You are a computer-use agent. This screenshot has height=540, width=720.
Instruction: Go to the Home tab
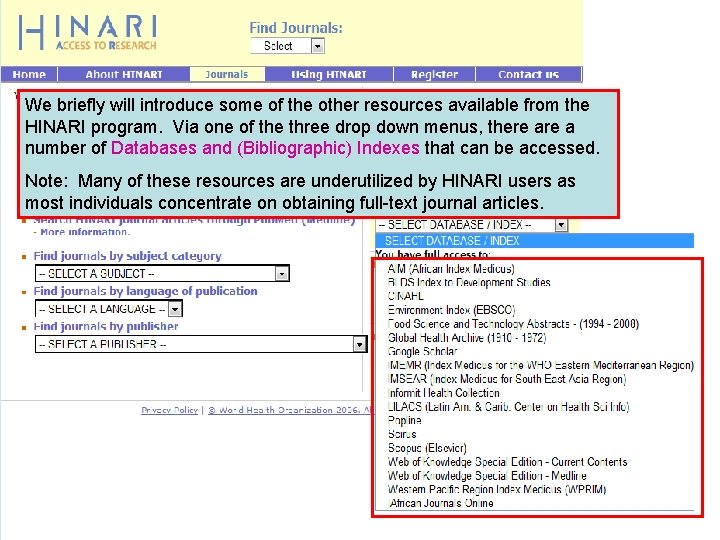[29, 74]
